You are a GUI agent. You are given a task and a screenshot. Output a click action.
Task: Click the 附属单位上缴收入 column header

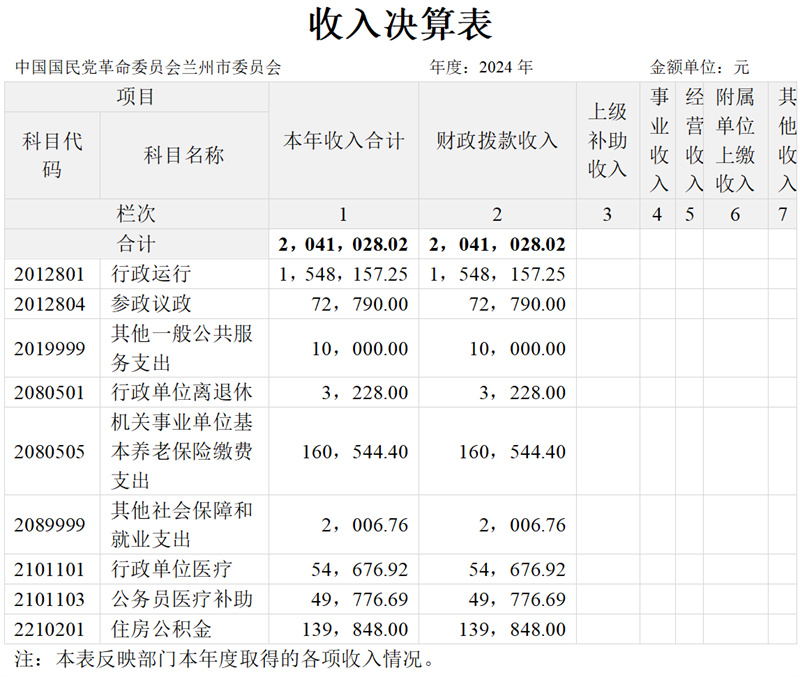(x=735, y=140)
